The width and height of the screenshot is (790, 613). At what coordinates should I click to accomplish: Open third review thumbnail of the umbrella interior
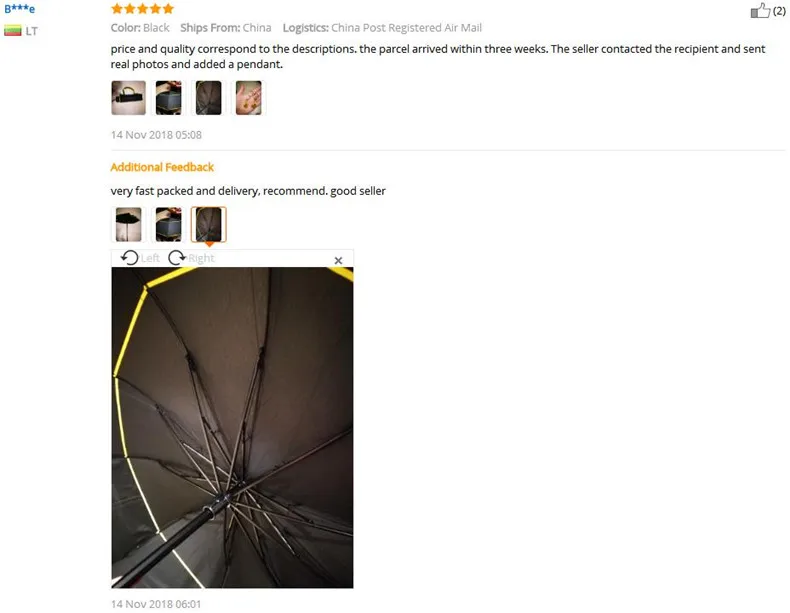209,98
